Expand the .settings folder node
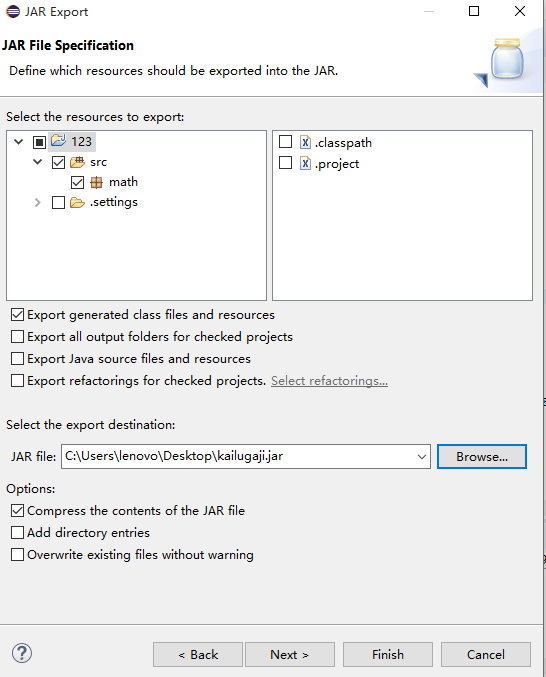This screenshot has width=546, height=677. (38, 202)
